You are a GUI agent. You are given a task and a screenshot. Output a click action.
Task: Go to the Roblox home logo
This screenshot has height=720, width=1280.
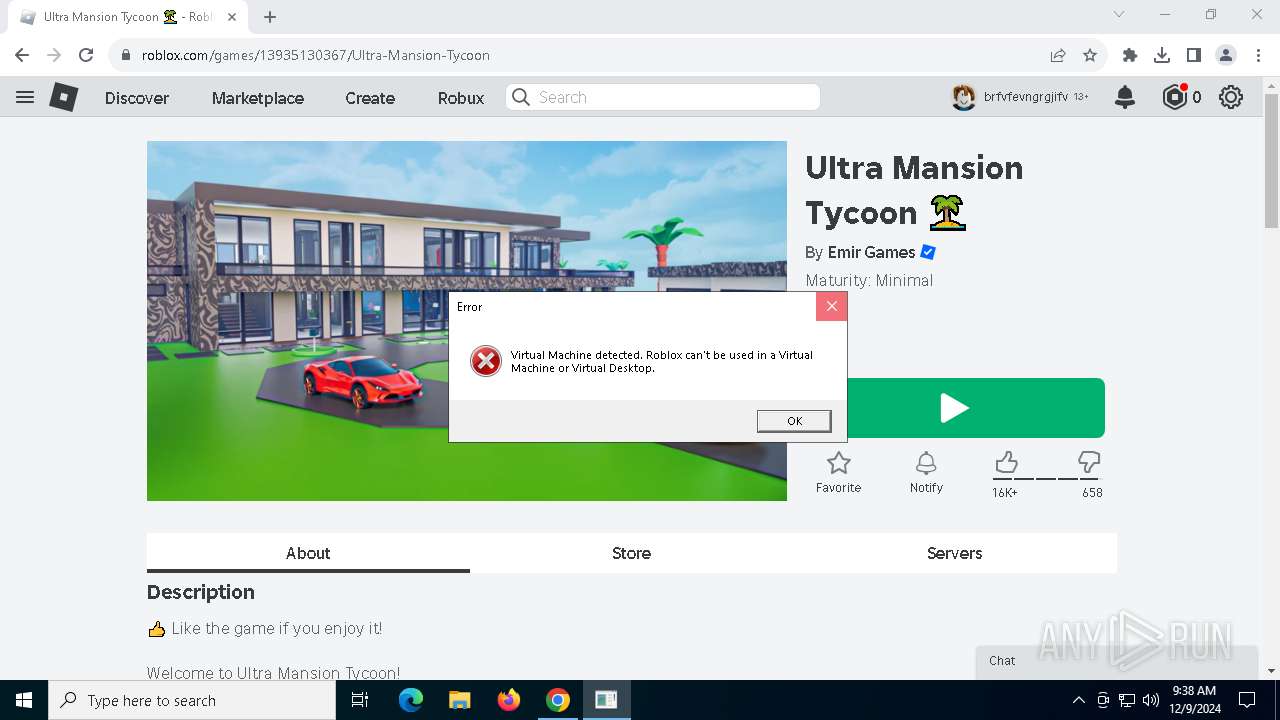[64, 97]
